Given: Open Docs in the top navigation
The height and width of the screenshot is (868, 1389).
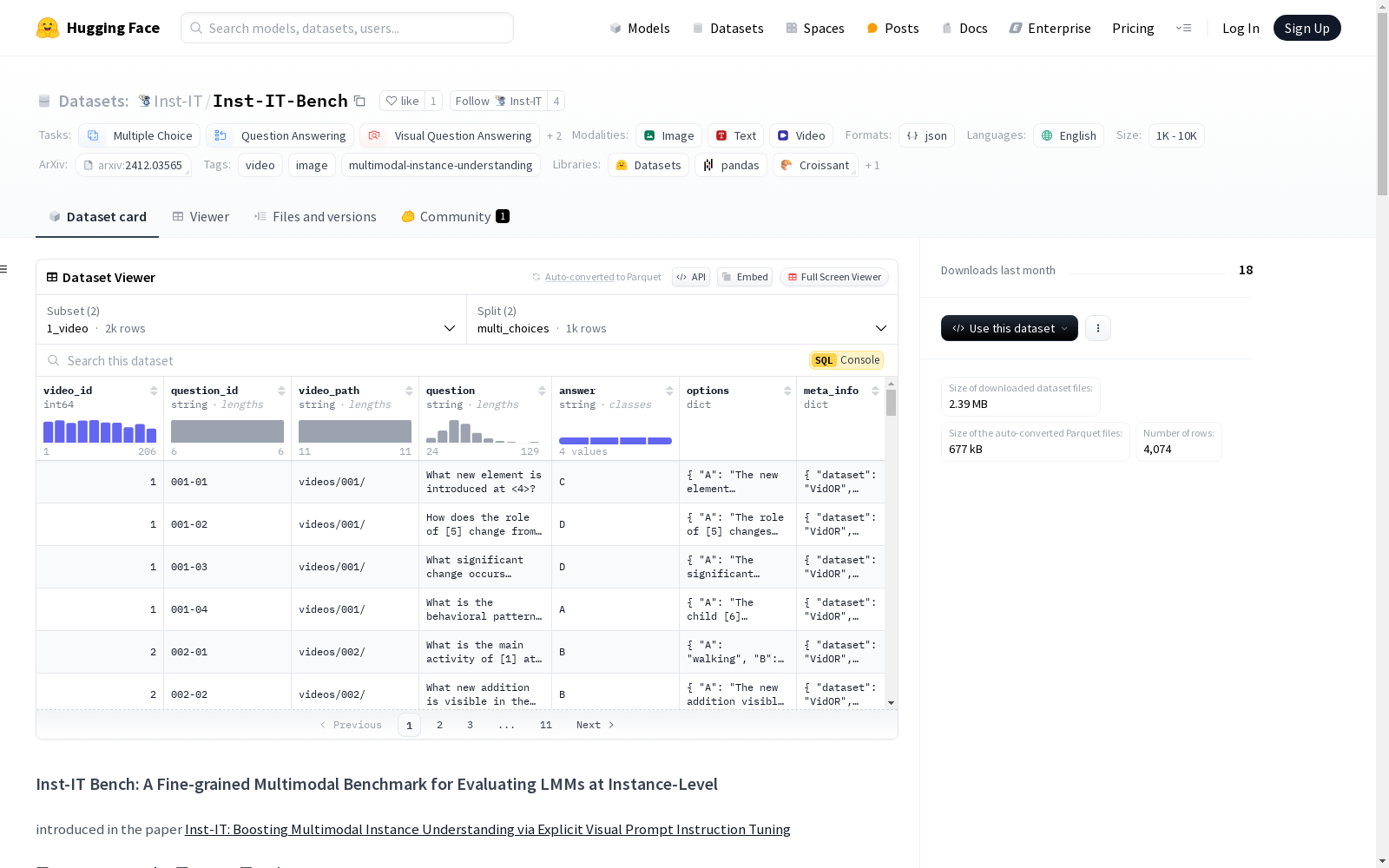Looking at the screenshot, I should [x=964, y=28].
